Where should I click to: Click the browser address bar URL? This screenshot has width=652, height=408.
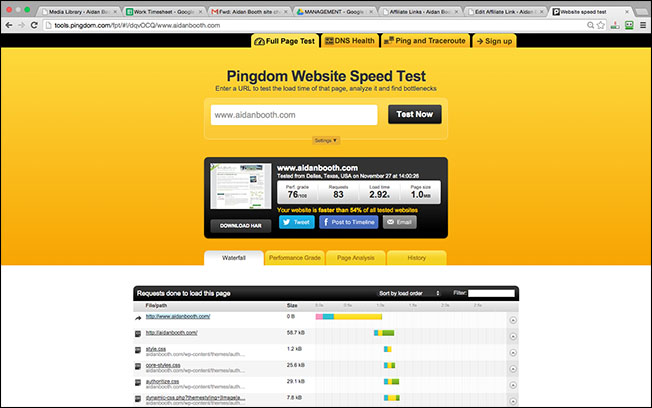pos(137,25)
